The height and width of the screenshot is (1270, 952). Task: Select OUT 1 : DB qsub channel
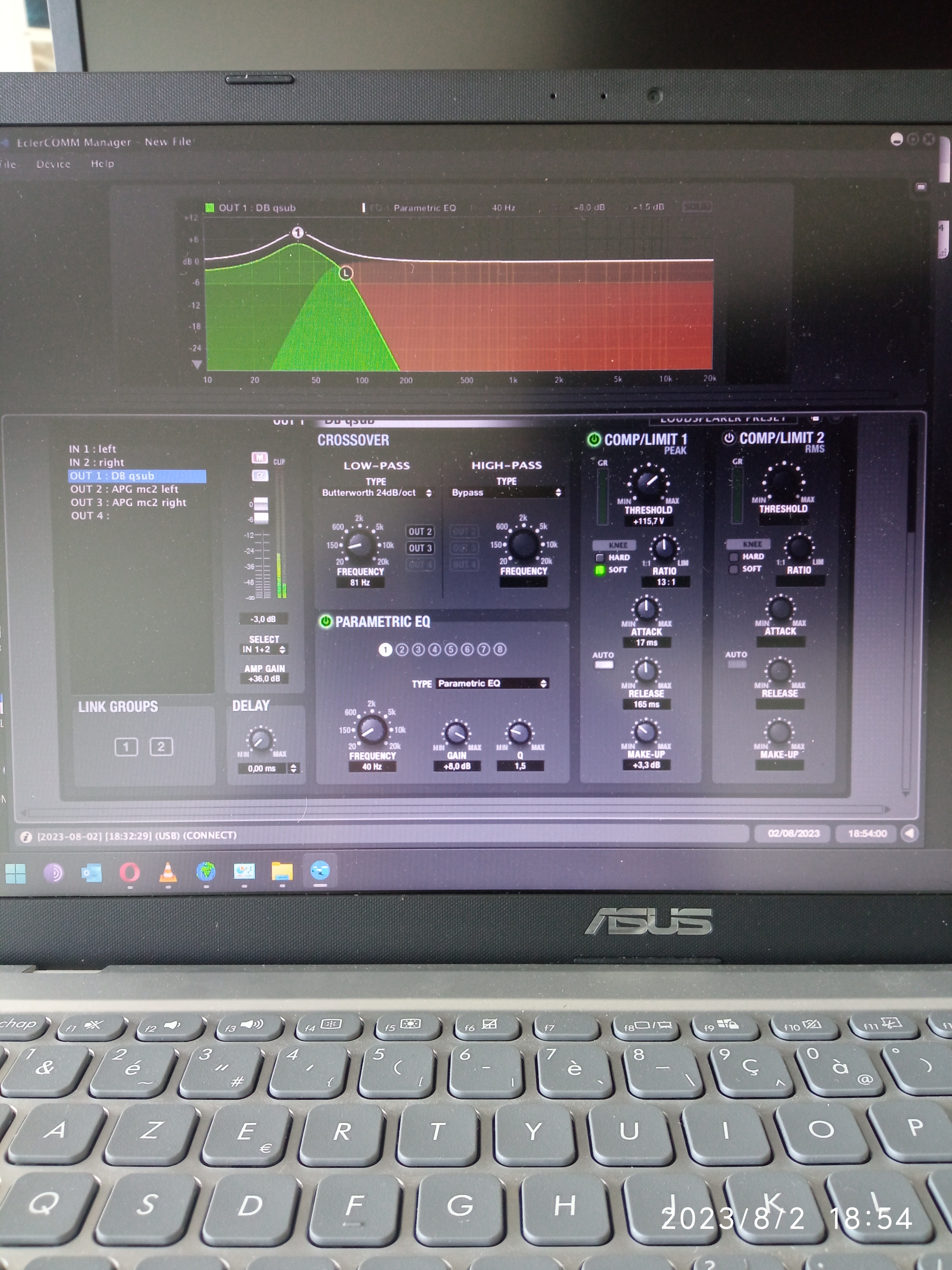tap(137, 475)
